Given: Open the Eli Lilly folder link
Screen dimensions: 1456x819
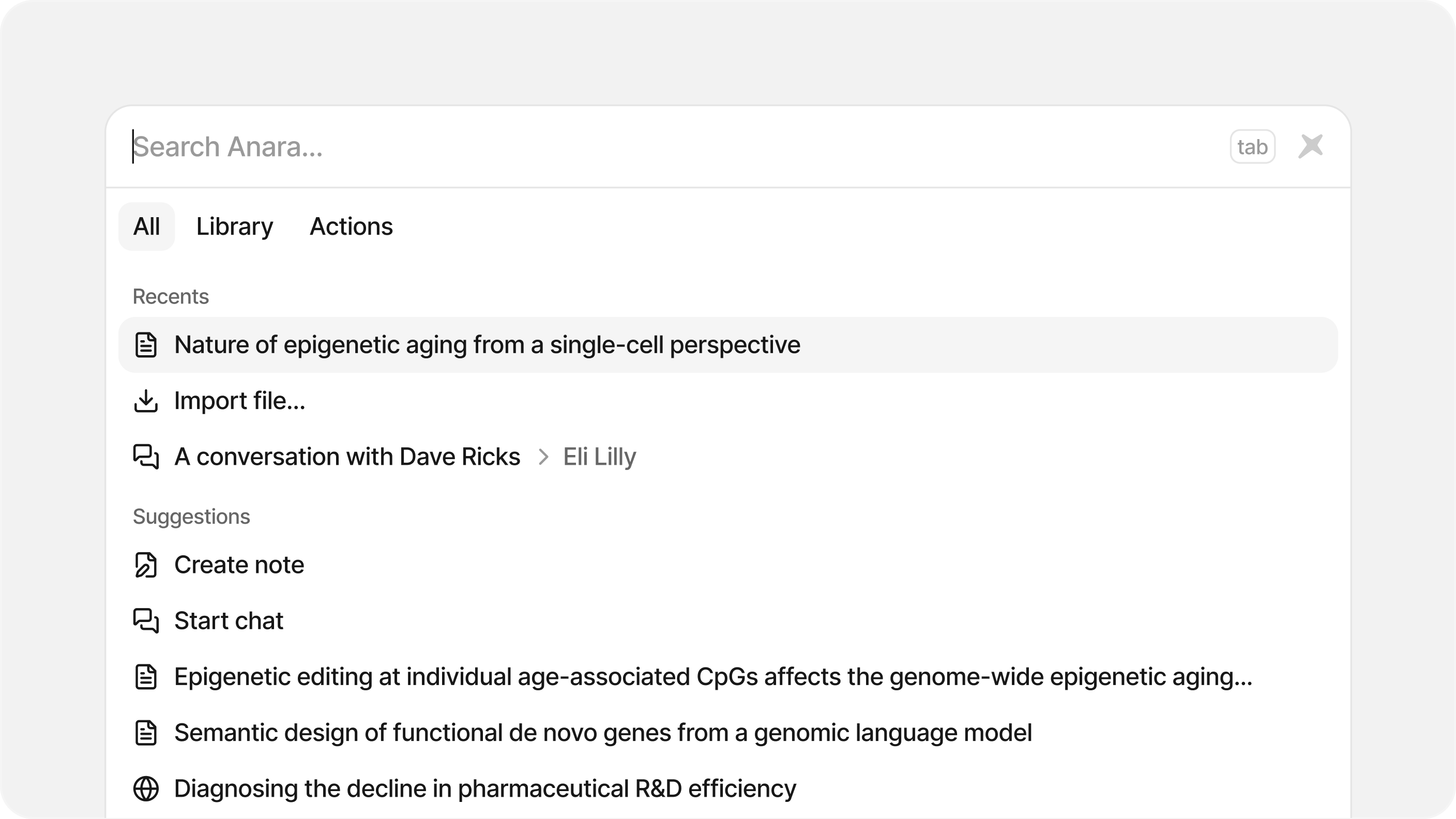Looking at the screenshot, I should (x=599, y=457).
